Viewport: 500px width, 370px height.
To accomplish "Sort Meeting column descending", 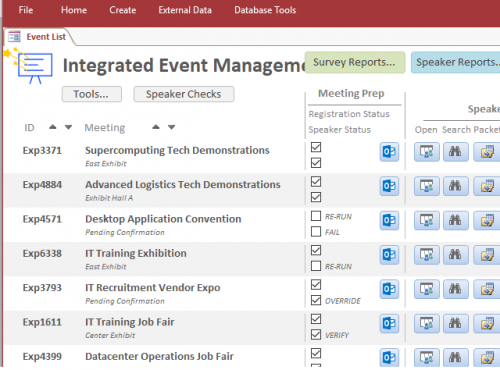I will coord(171,127).
